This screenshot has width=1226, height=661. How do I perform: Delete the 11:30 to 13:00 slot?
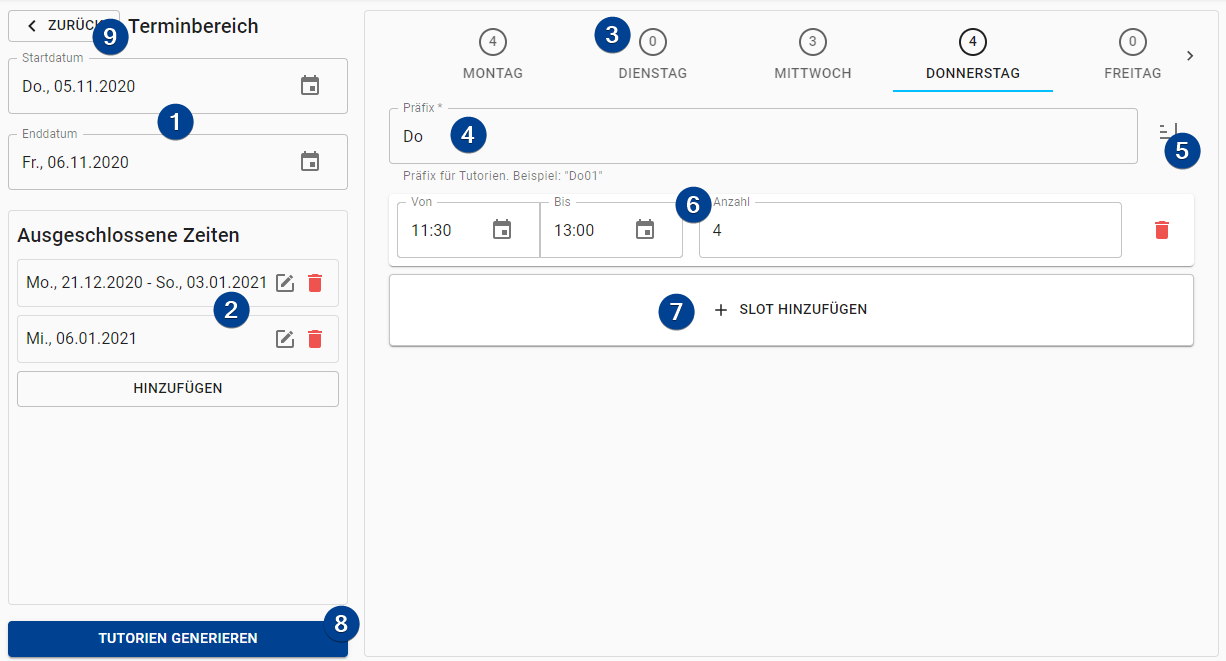point(1162,230)
